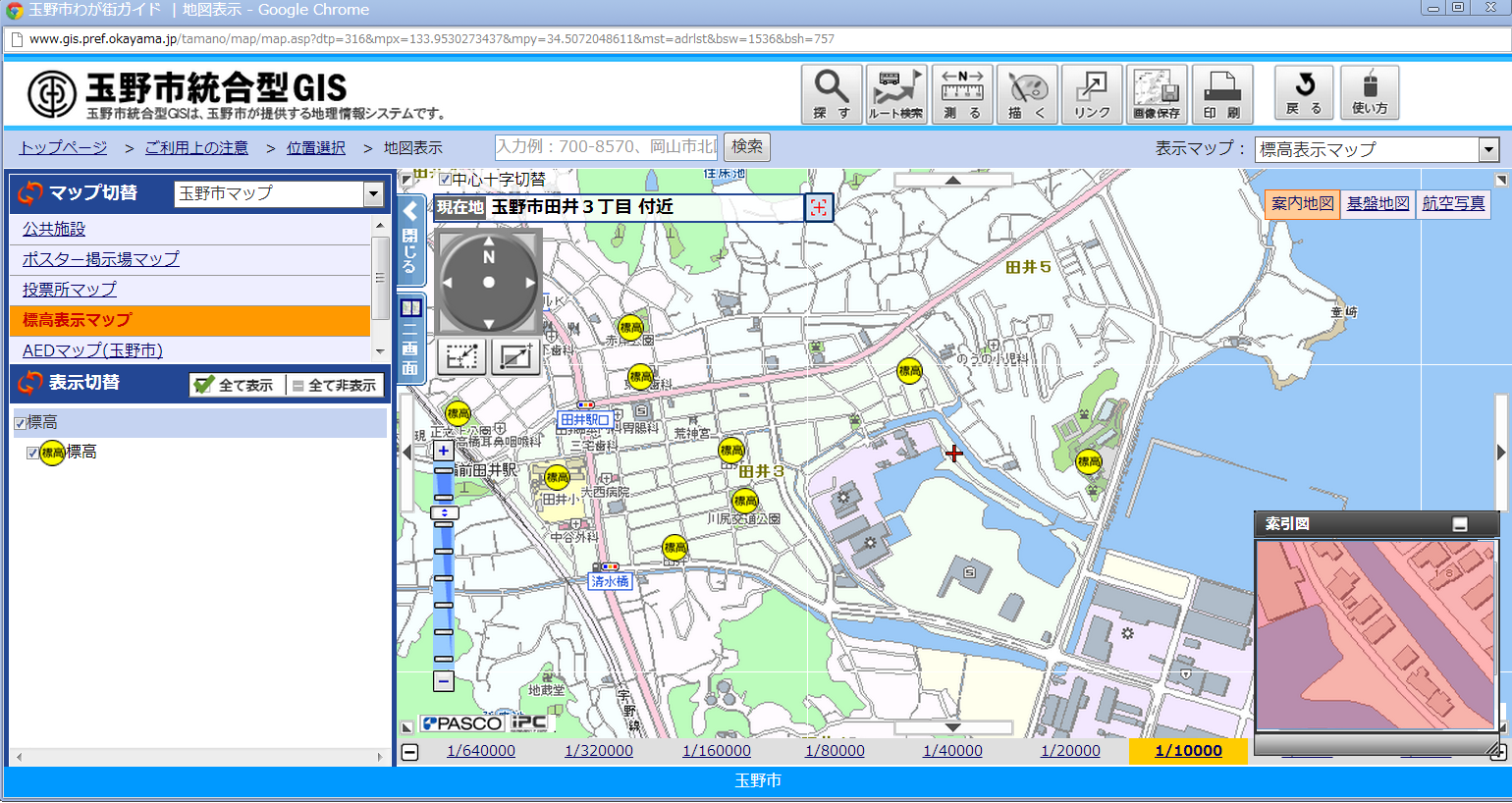Click the bottom-left map corner arrow

coord(406,727)
